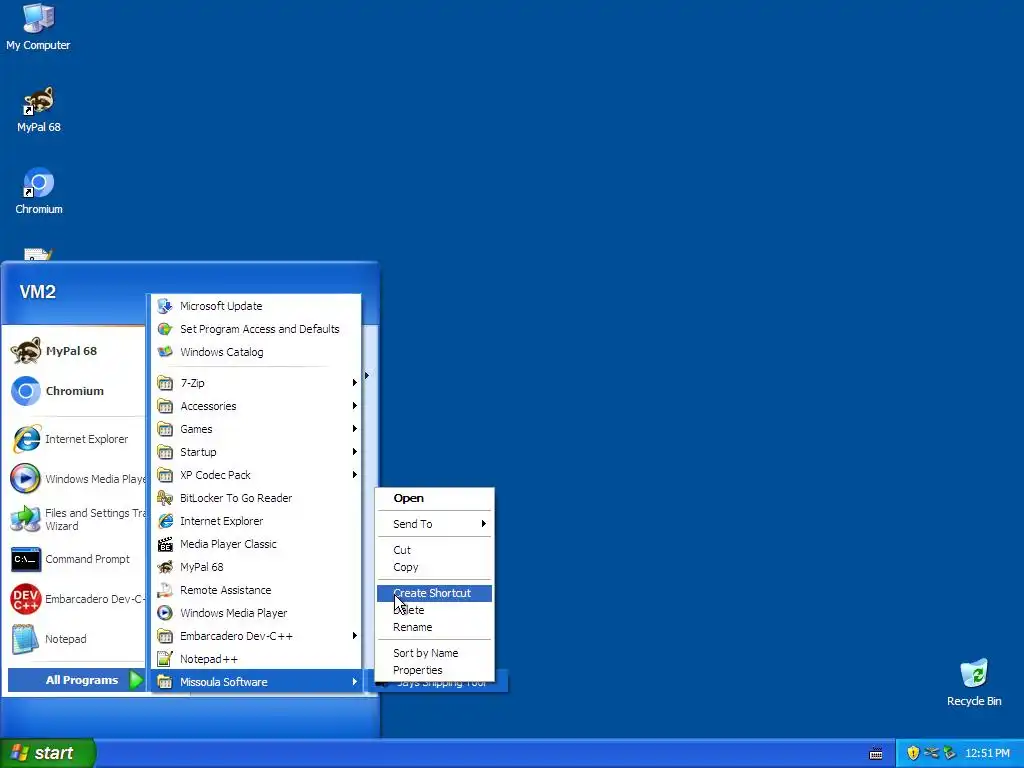Expand the Games program folder

(256, 428)
